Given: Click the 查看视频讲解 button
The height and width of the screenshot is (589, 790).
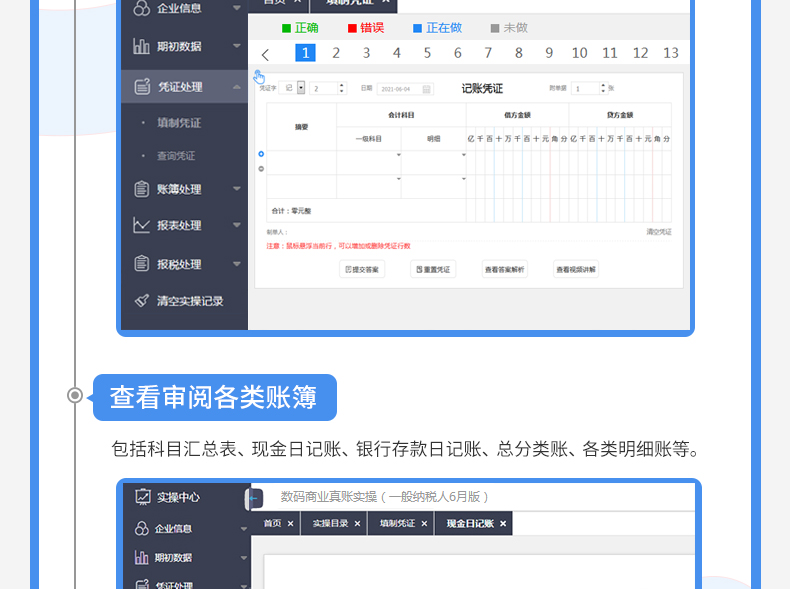Looking at the screenshot, I should coord(576,269).
